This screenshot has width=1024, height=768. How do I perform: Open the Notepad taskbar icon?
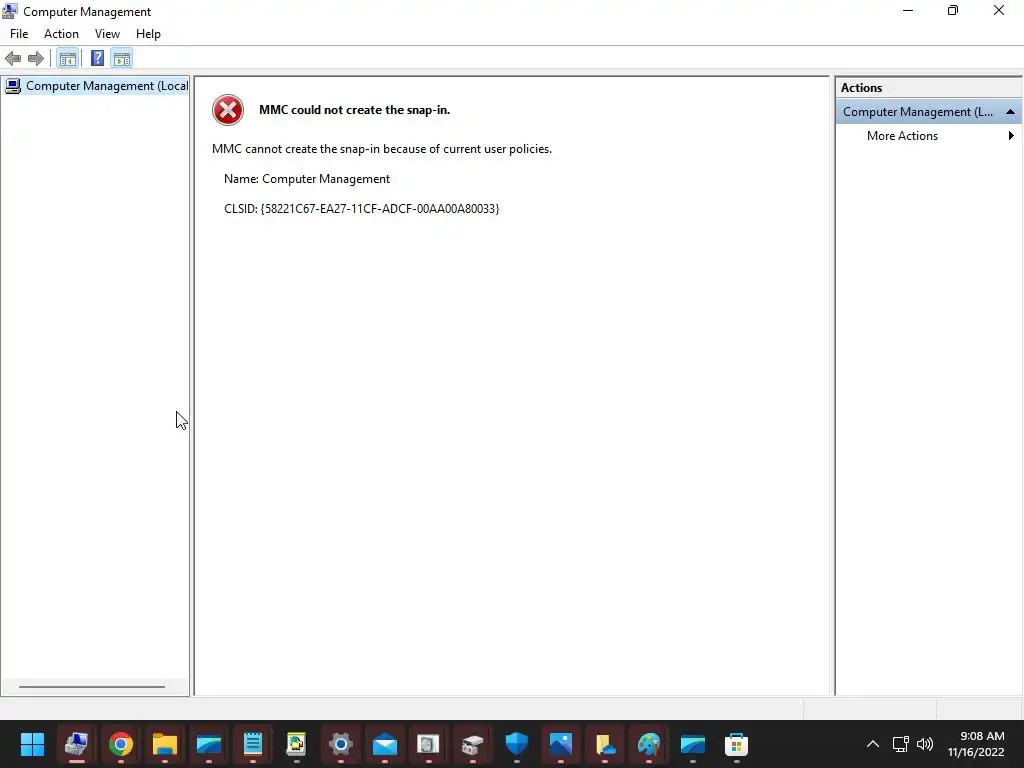click(x=253, y=744)
